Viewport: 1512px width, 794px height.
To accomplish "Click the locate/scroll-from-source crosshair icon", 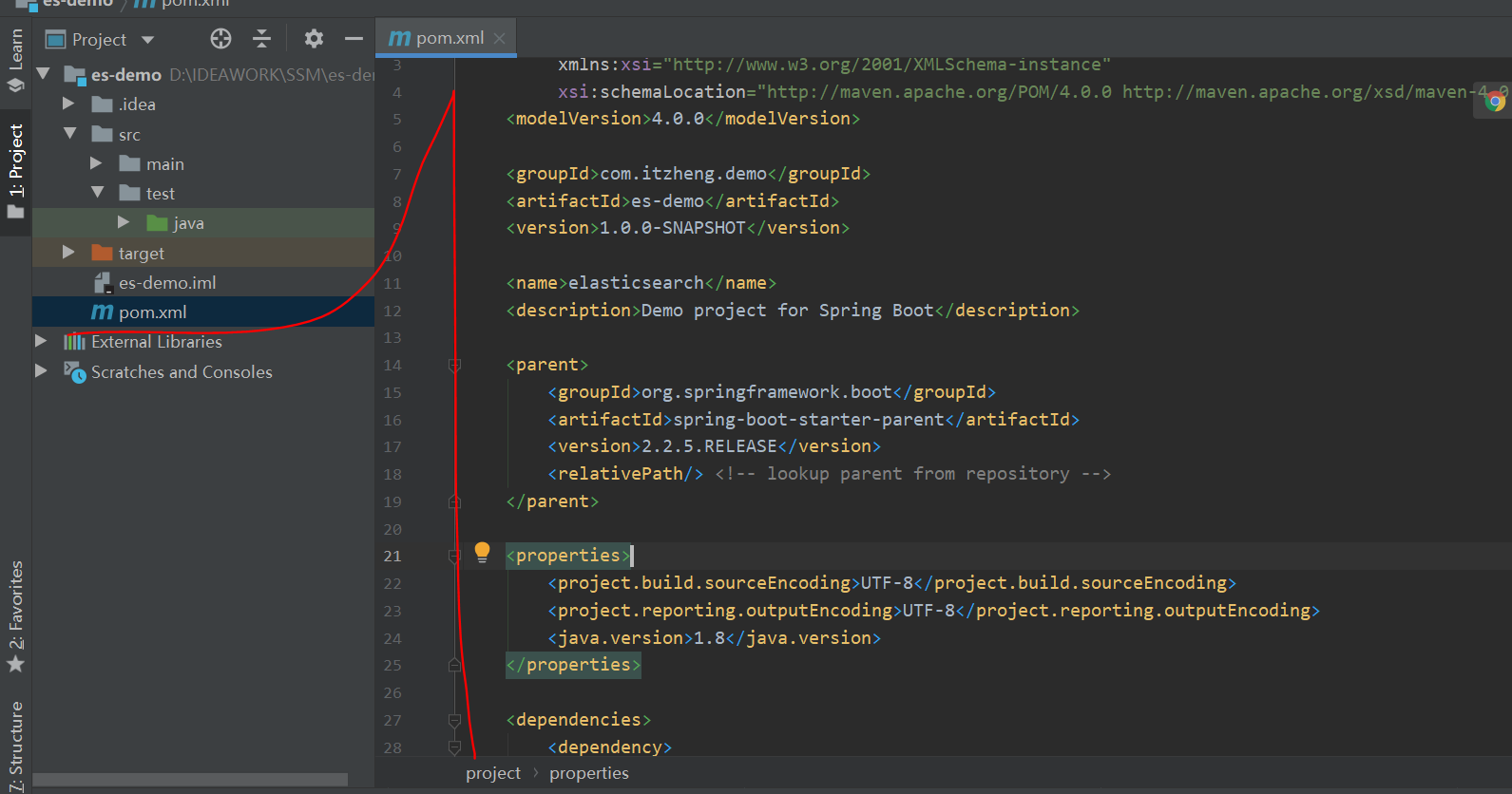I will 220,39.
